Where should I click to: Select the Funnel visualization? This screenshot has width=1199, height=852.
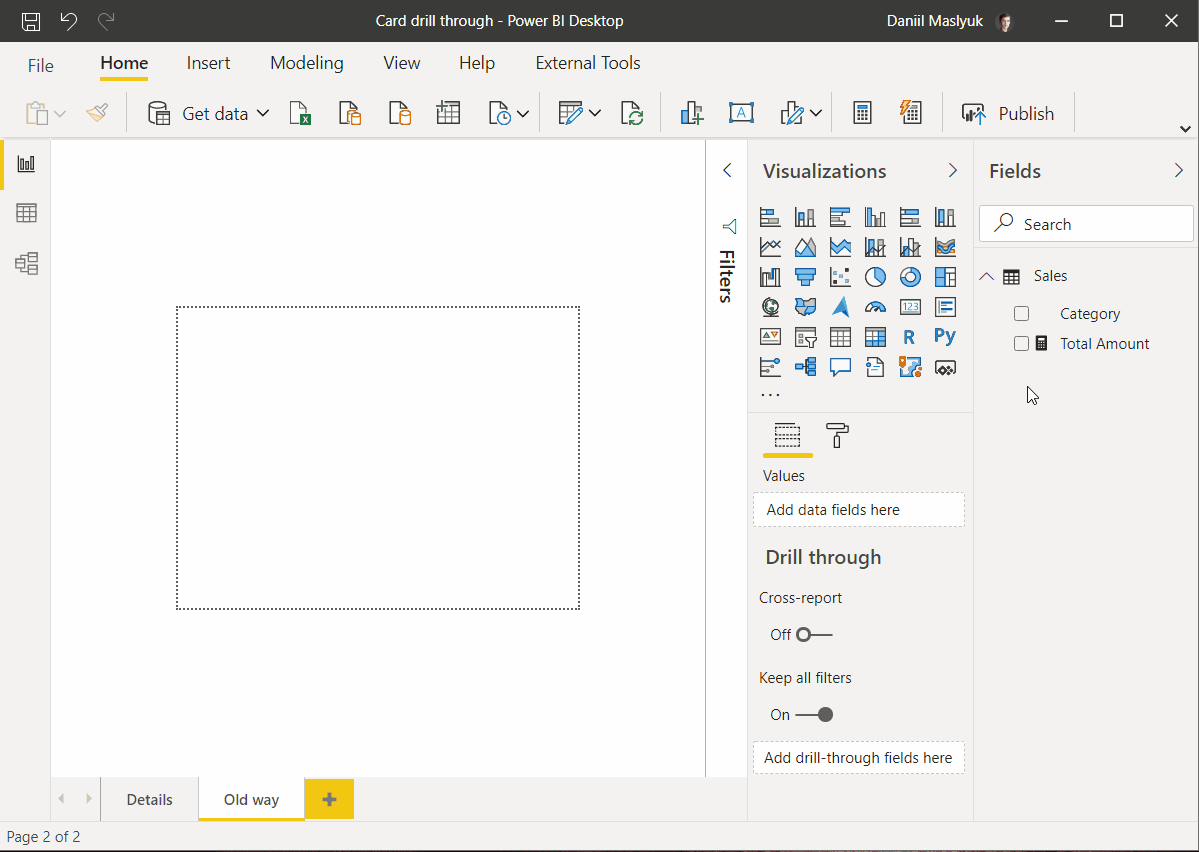coord(805,277)
